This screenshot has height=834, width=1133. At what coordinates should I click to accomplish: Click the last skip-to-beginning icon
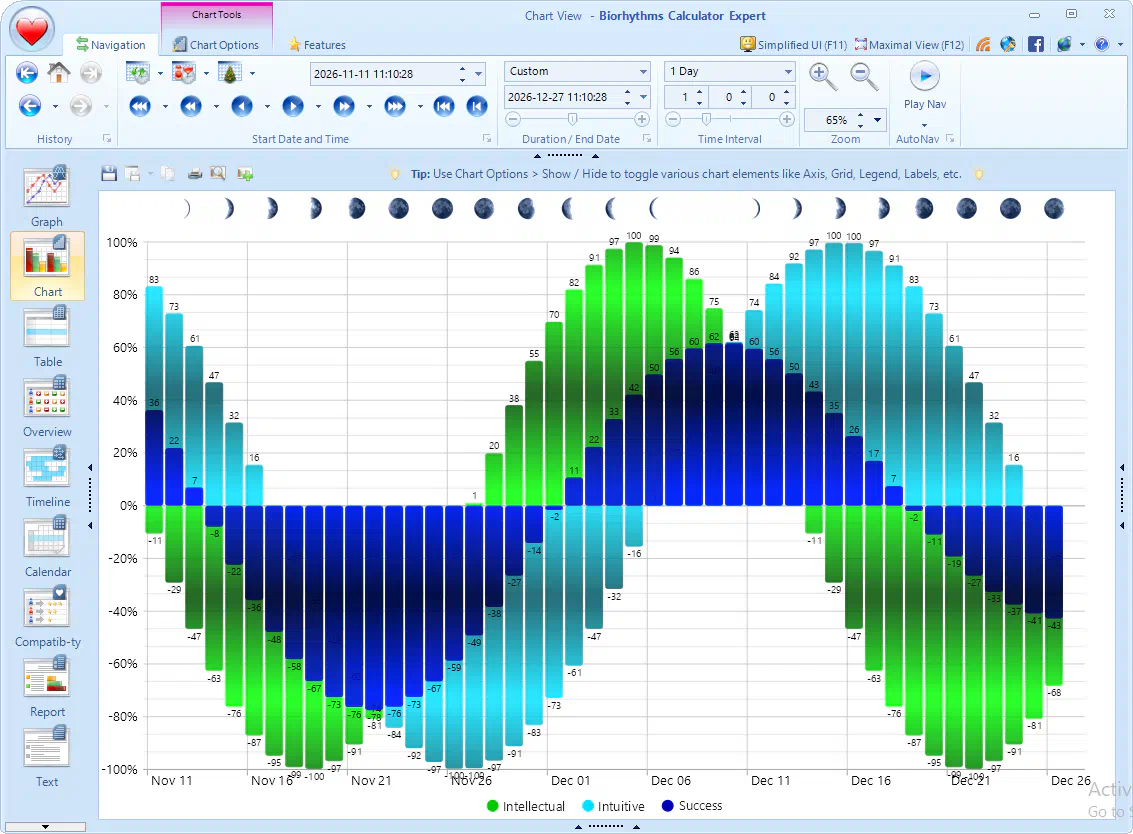pos(476,107)
